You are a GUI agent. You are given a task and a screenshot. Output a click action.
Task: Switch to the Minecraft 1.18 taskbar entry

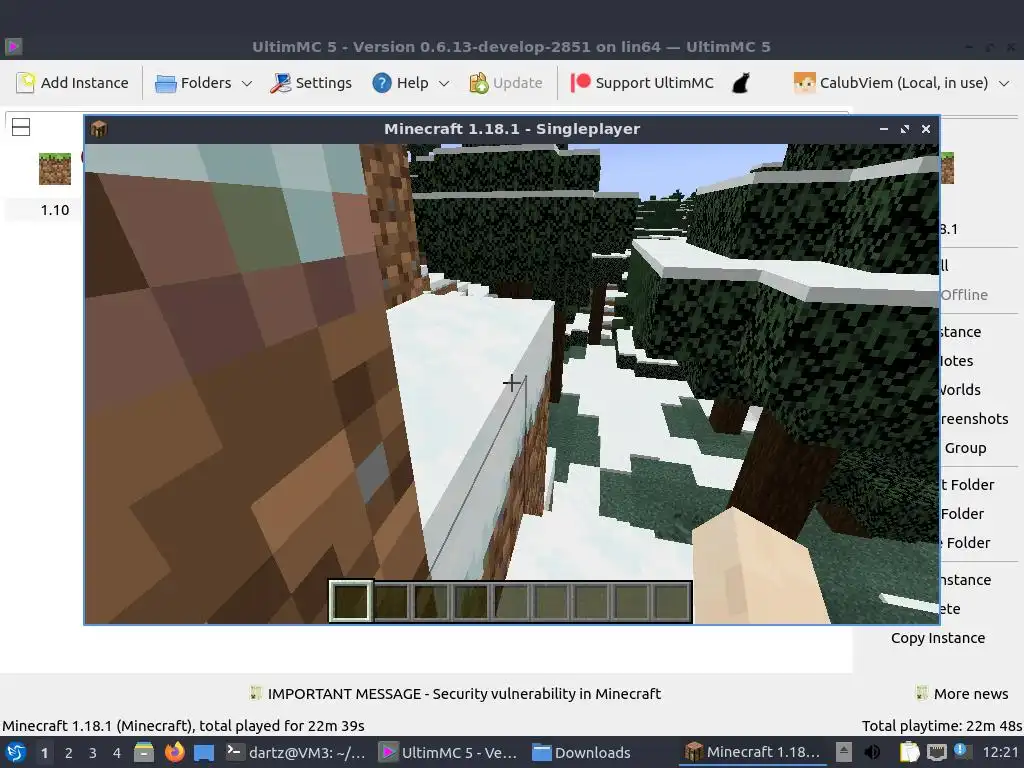point(752,752)
